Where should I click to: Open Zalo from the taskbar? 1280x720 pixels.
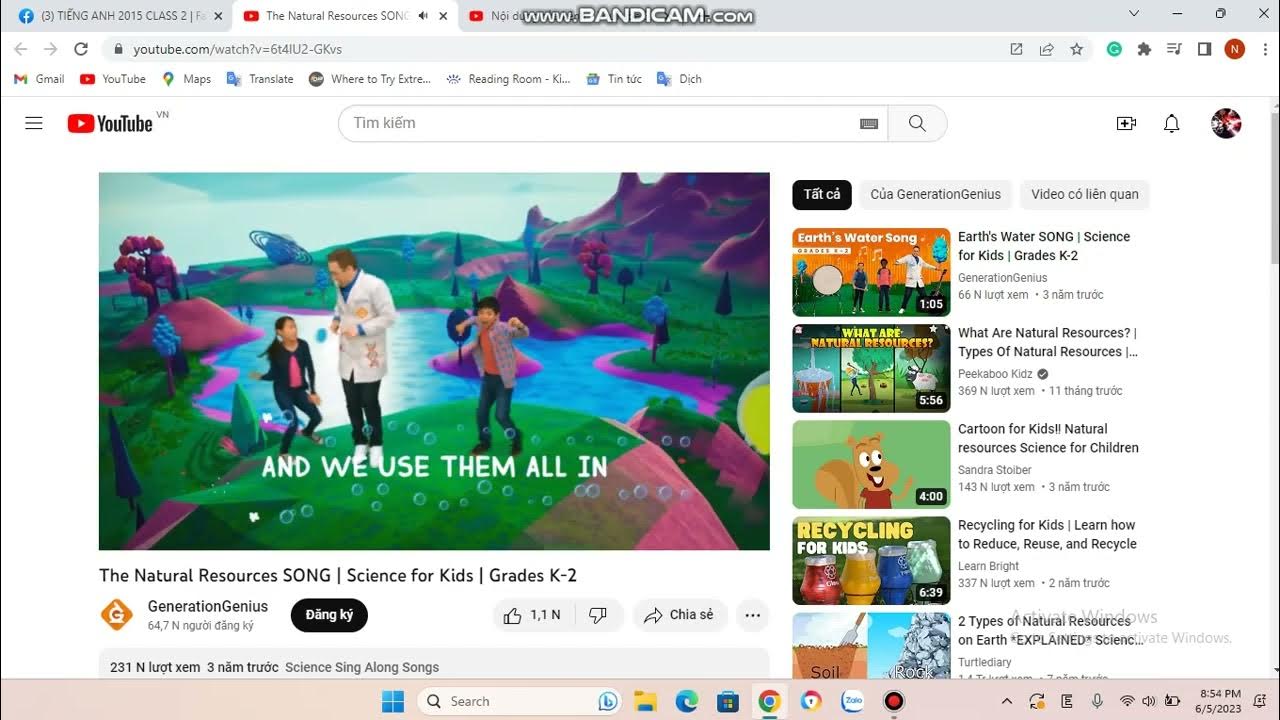coord(852,701)
